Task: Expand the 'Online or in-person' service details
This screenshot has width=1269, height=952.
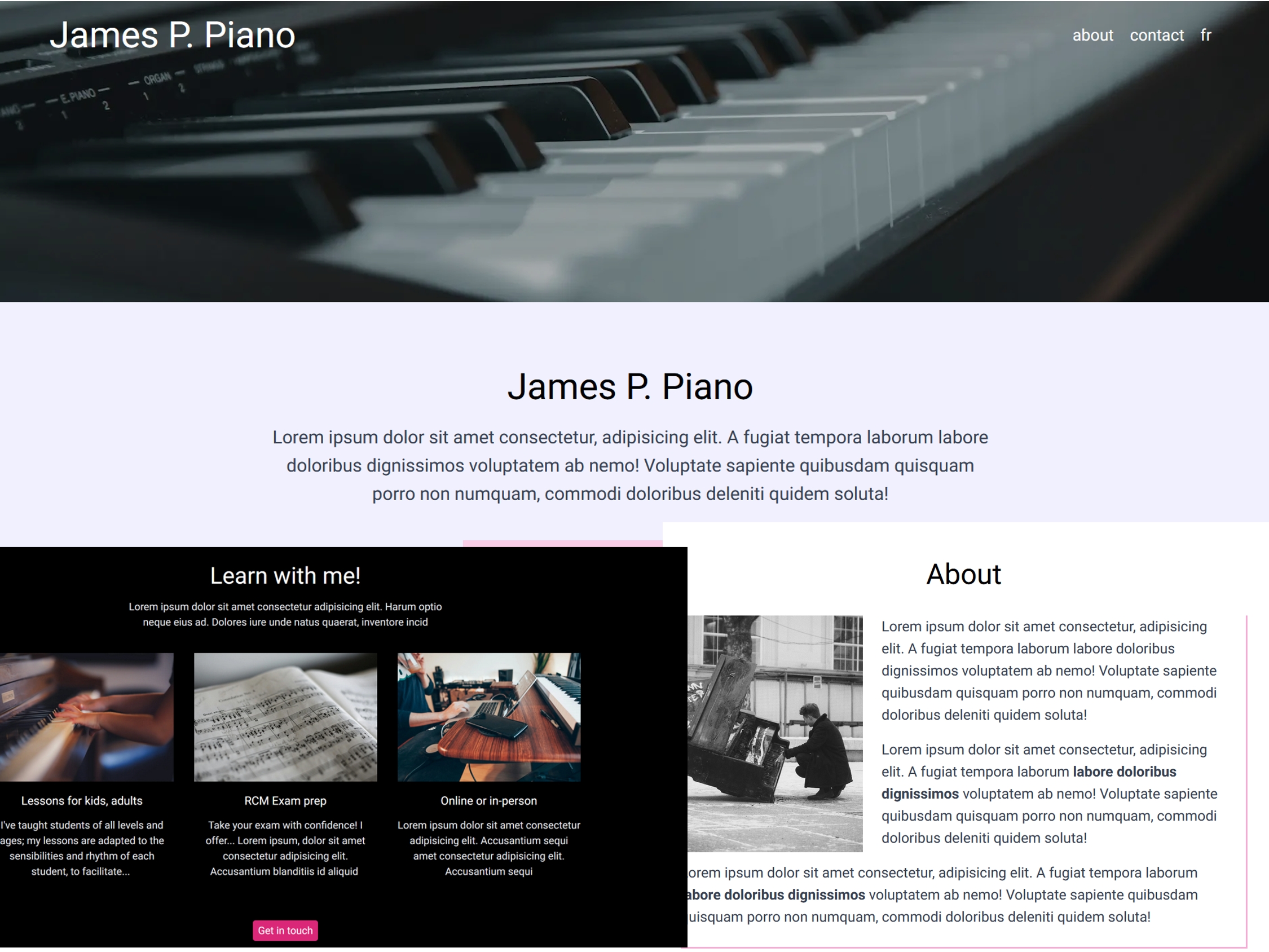Action: click(489, 800)
